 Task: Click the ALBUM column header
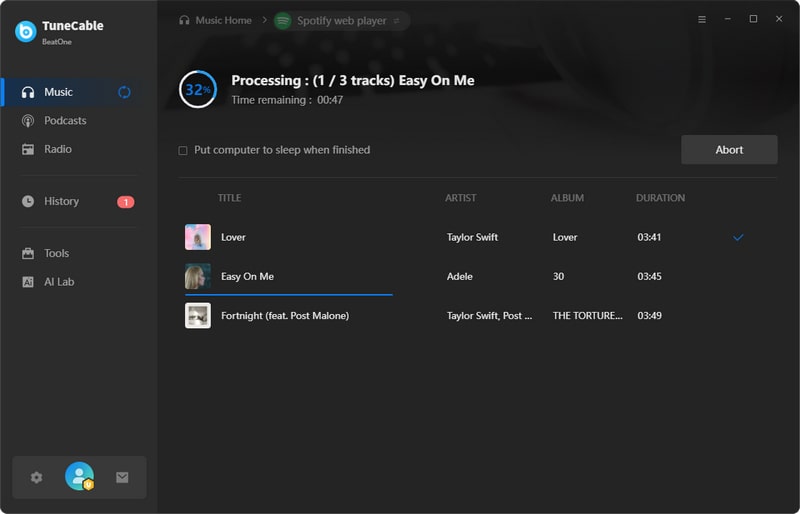(567, 198)
